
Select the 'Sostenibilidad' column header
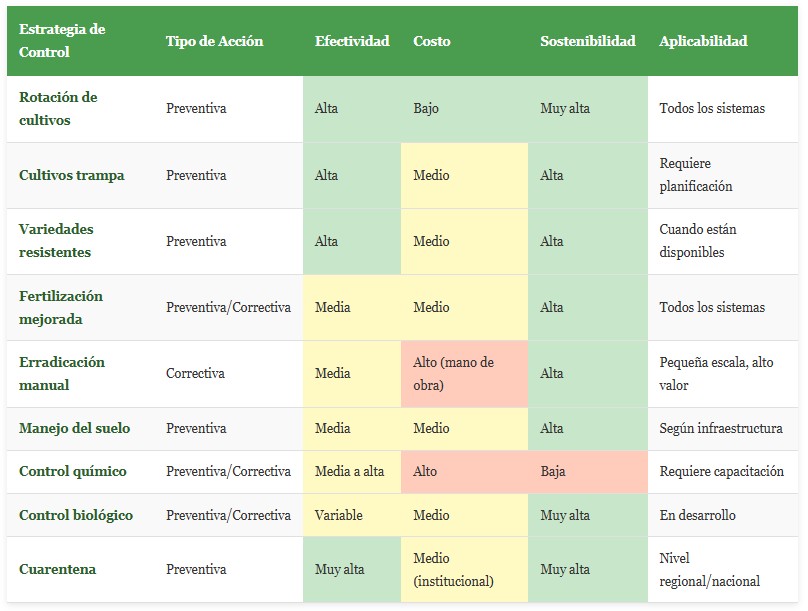588,41
